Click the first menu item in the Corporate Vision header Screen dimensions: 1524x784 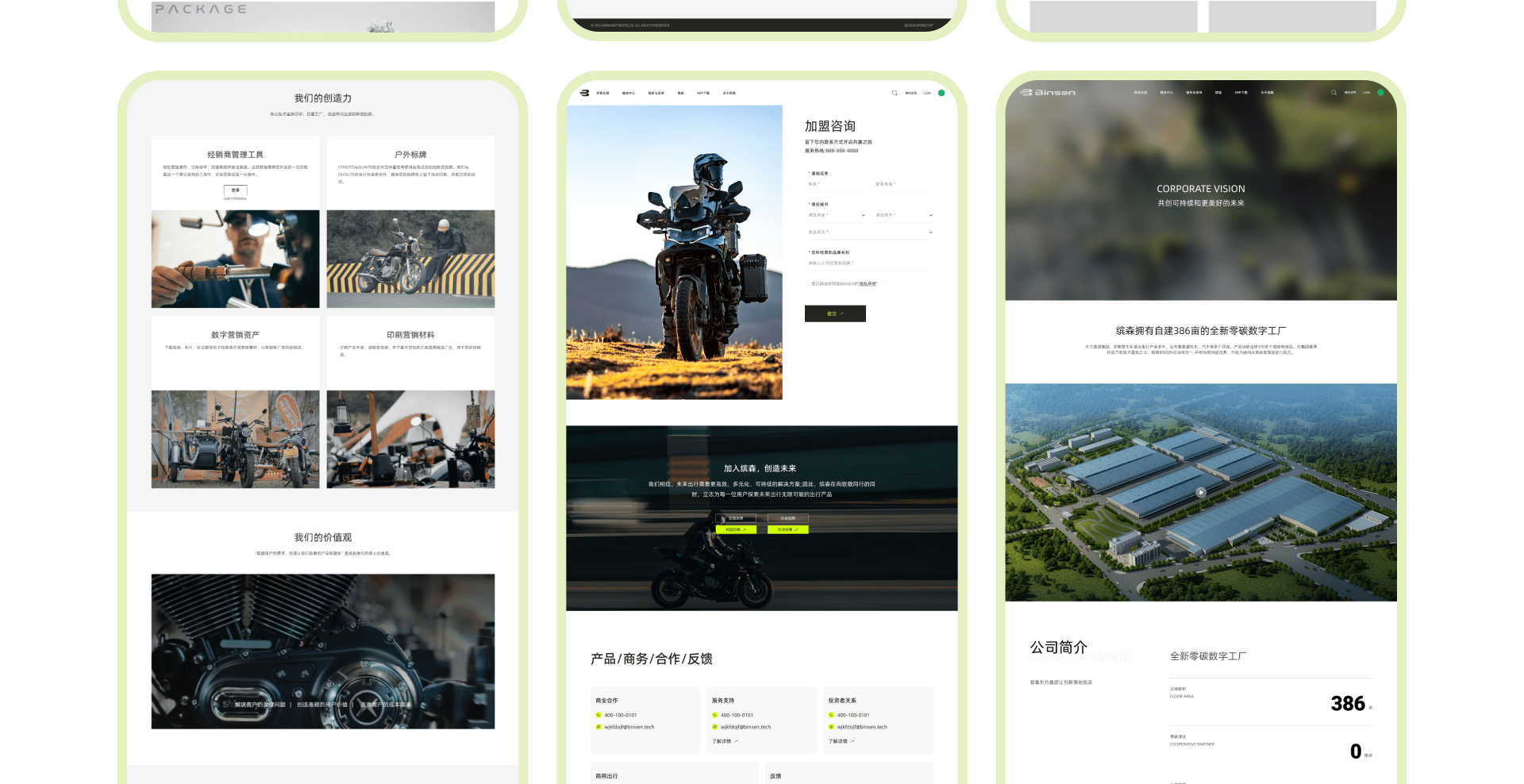(1141, 92)
